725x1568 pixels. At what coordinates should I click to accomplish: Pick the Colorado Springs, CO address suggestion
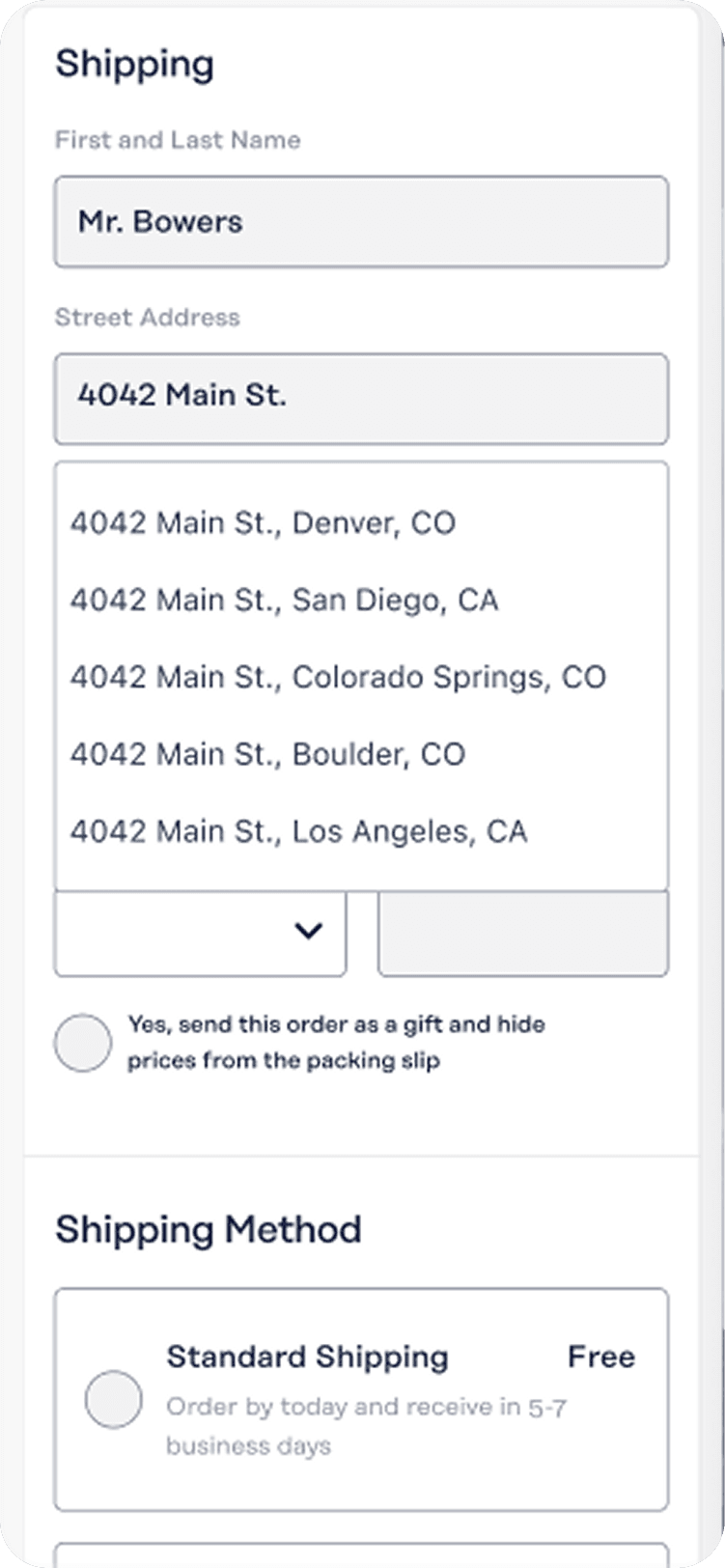click(x=338, y=678)
